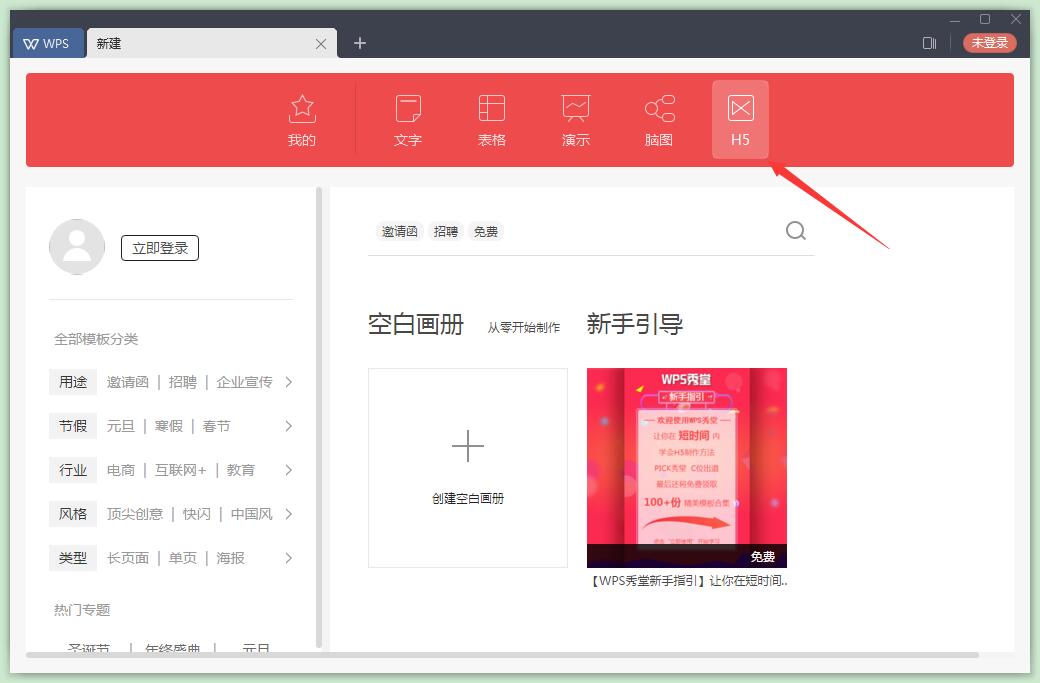
Task: Select the 演示 presentation icon
Action: 575,120
